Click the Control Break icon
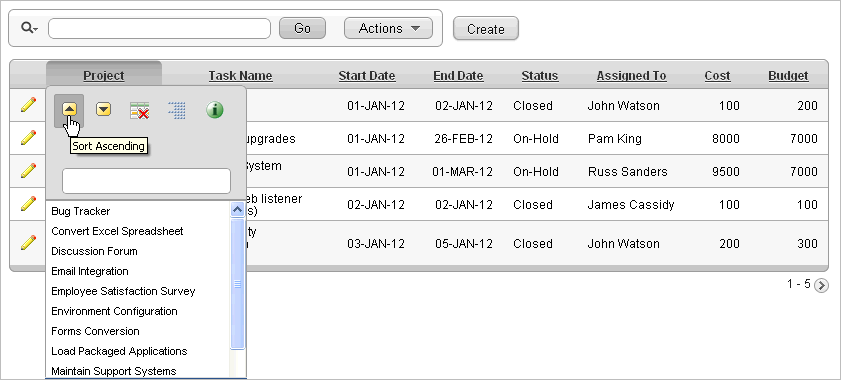The image size is (841, 380). point(176,110)
